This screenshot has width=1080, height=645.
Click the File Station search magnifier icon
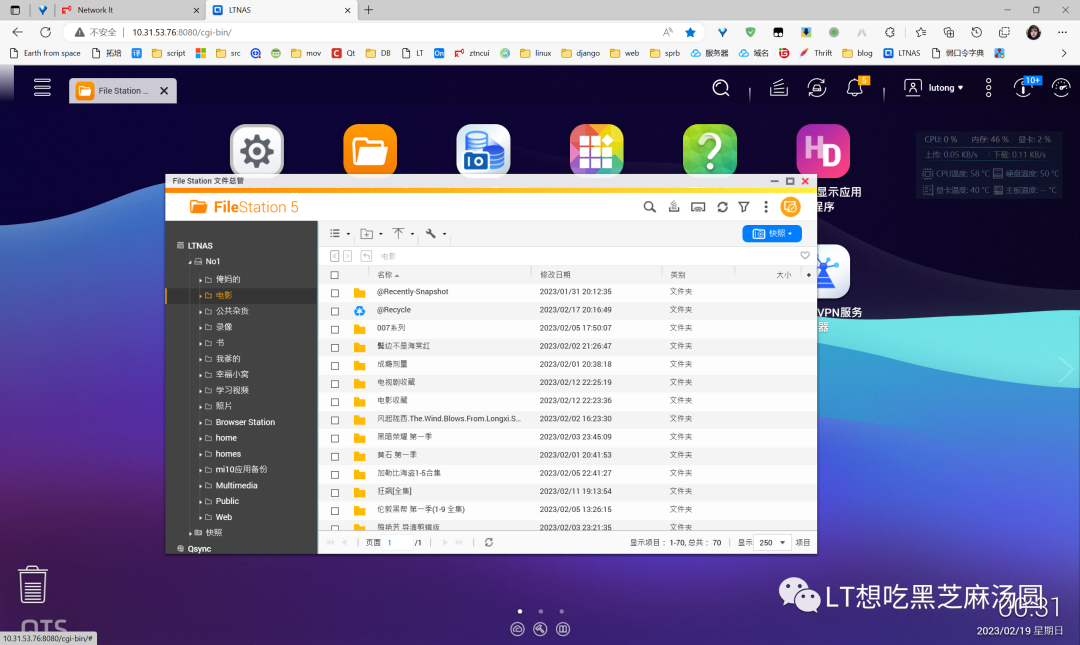pyautogui.click(x=650, y=207)
